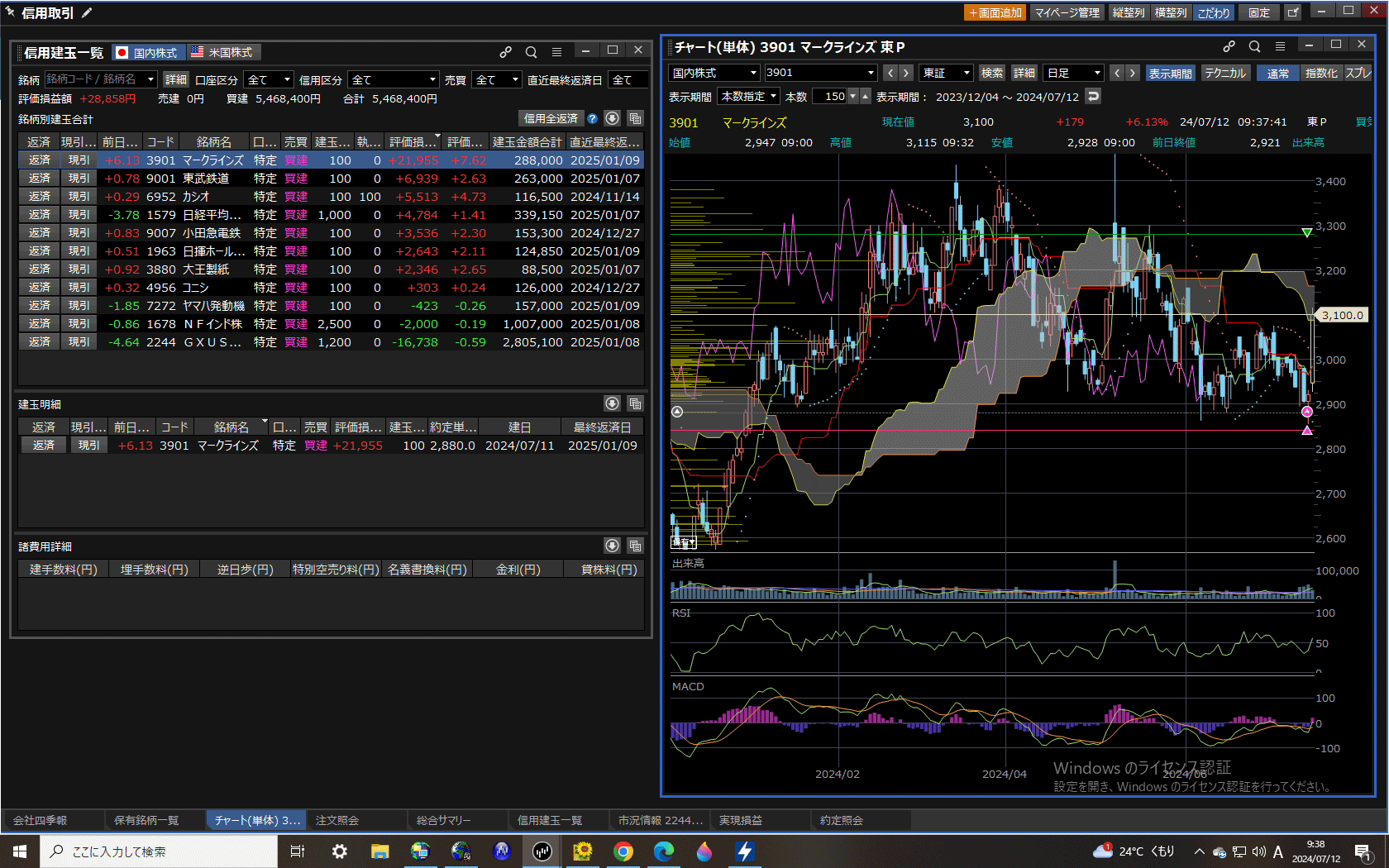
Task: Open the search icon in 信用建玉一覧 panel
Action: [532, 52]
